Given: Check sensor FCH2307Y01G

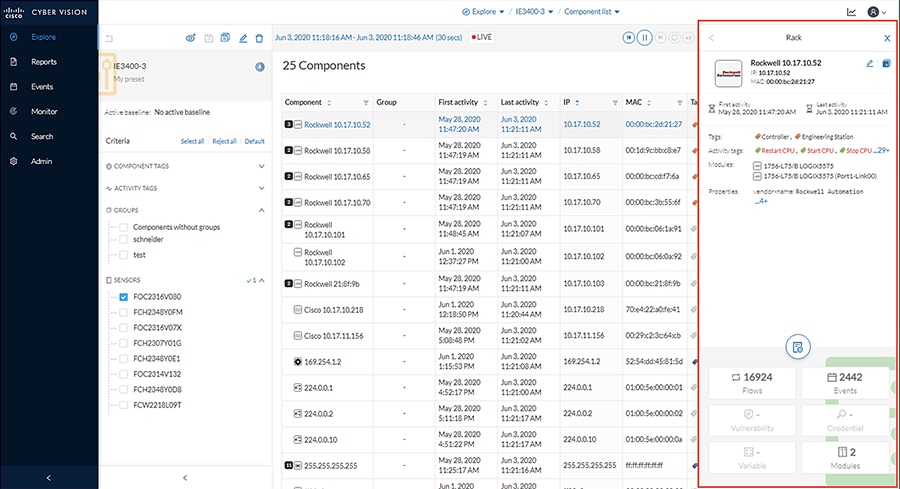Looking at the screenshot, I should click(123, 343).
